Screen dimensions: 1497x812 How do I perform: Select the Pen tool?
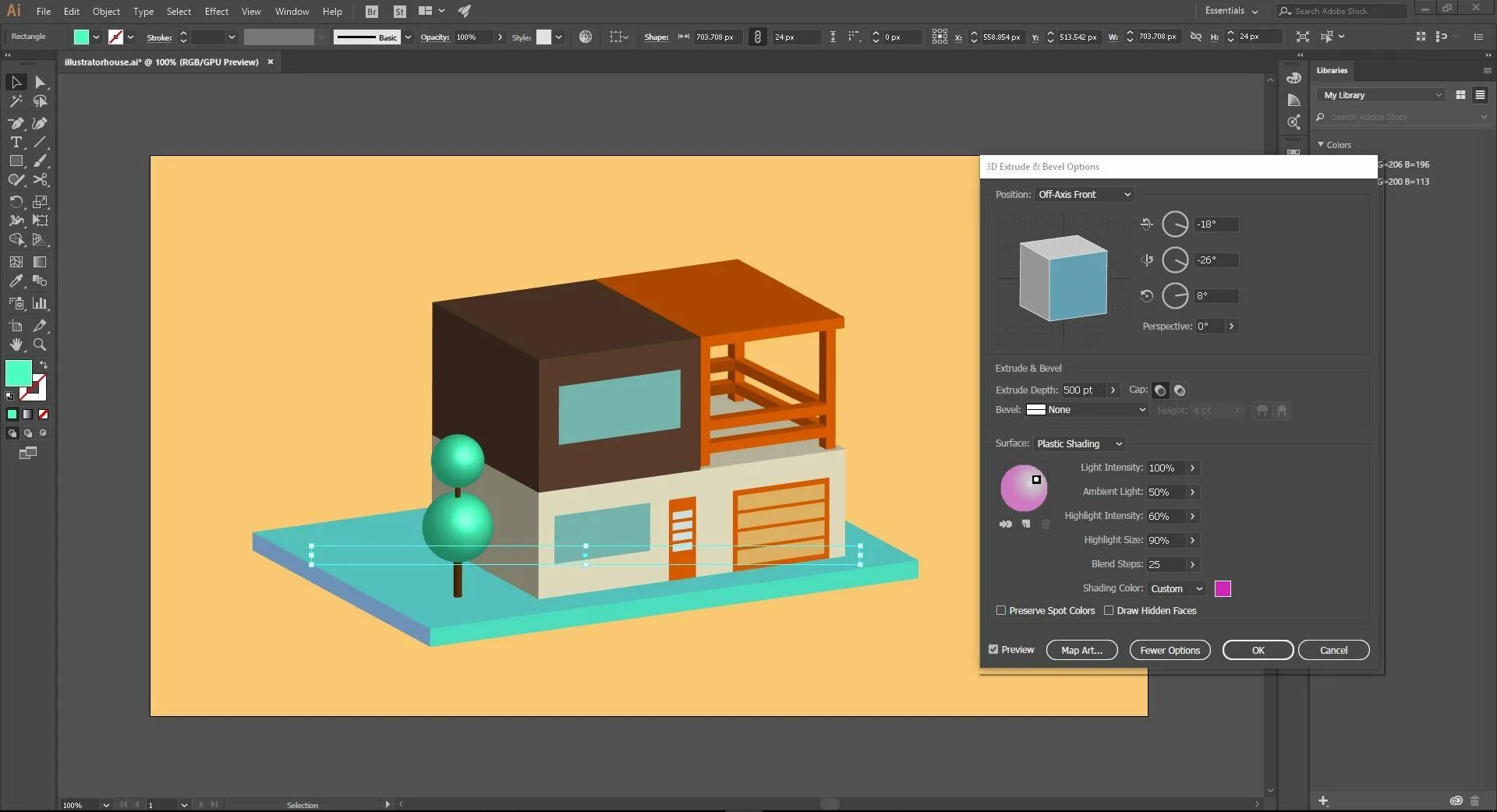click(x=16, y=123)
